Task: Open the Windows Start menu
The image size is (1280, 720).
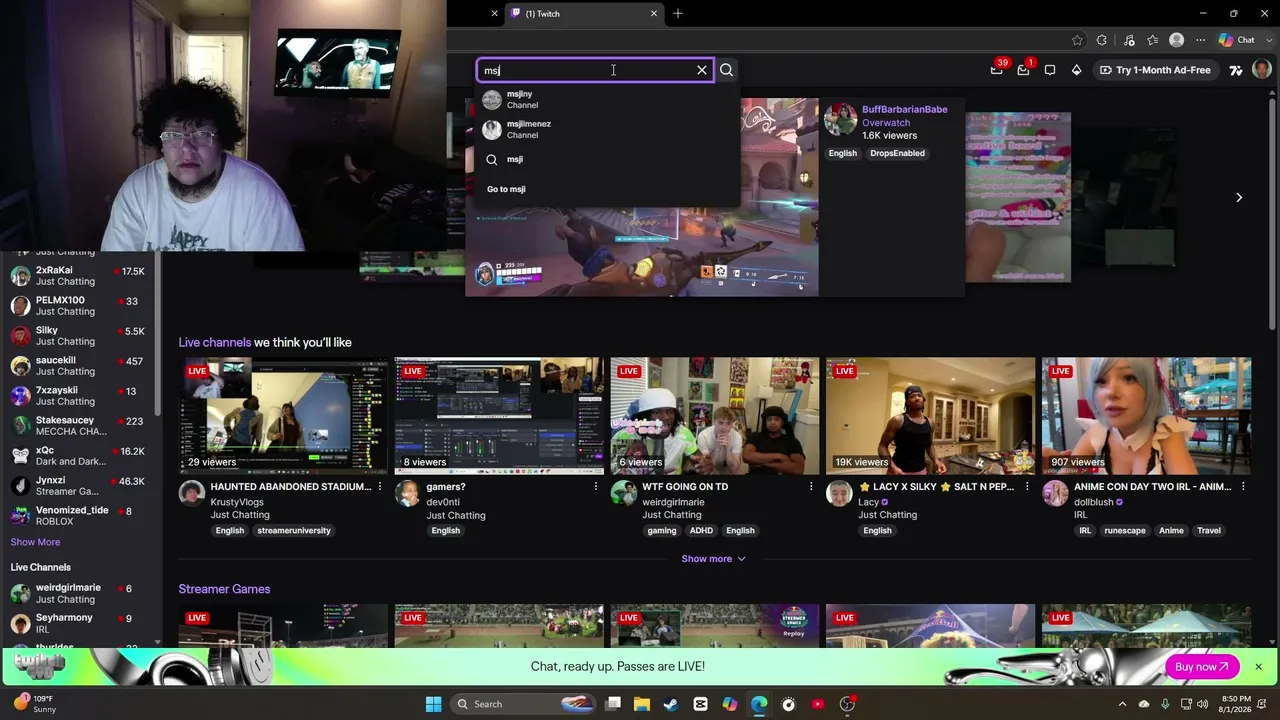Action: (x=433, y=704)
